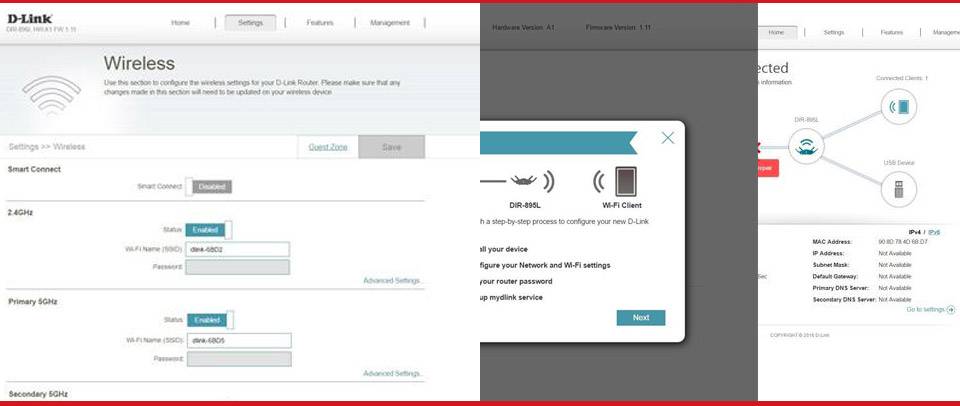The height and width of the screenshot is (406, 960).
Task: Open Settings tab in Wireless page navigation
Action: point(250,23)
